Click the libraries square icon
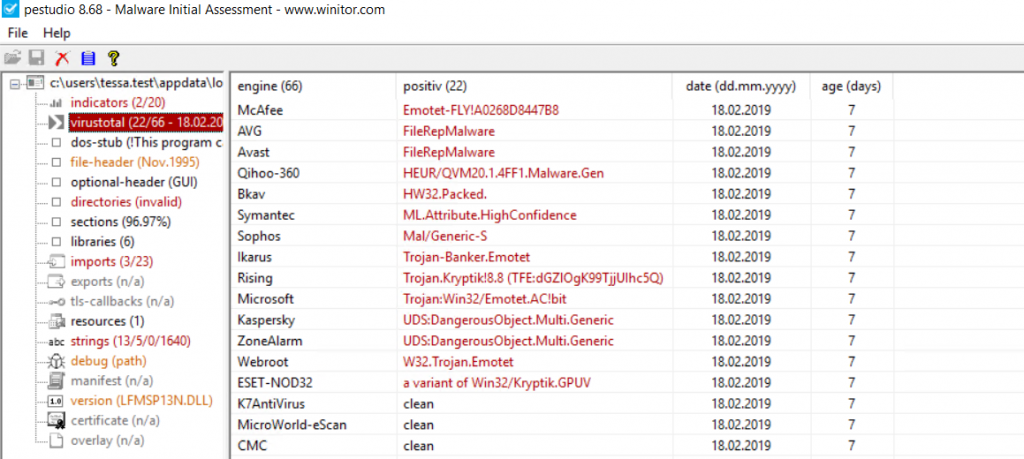1024x459 pixels. tap(56, 242)
